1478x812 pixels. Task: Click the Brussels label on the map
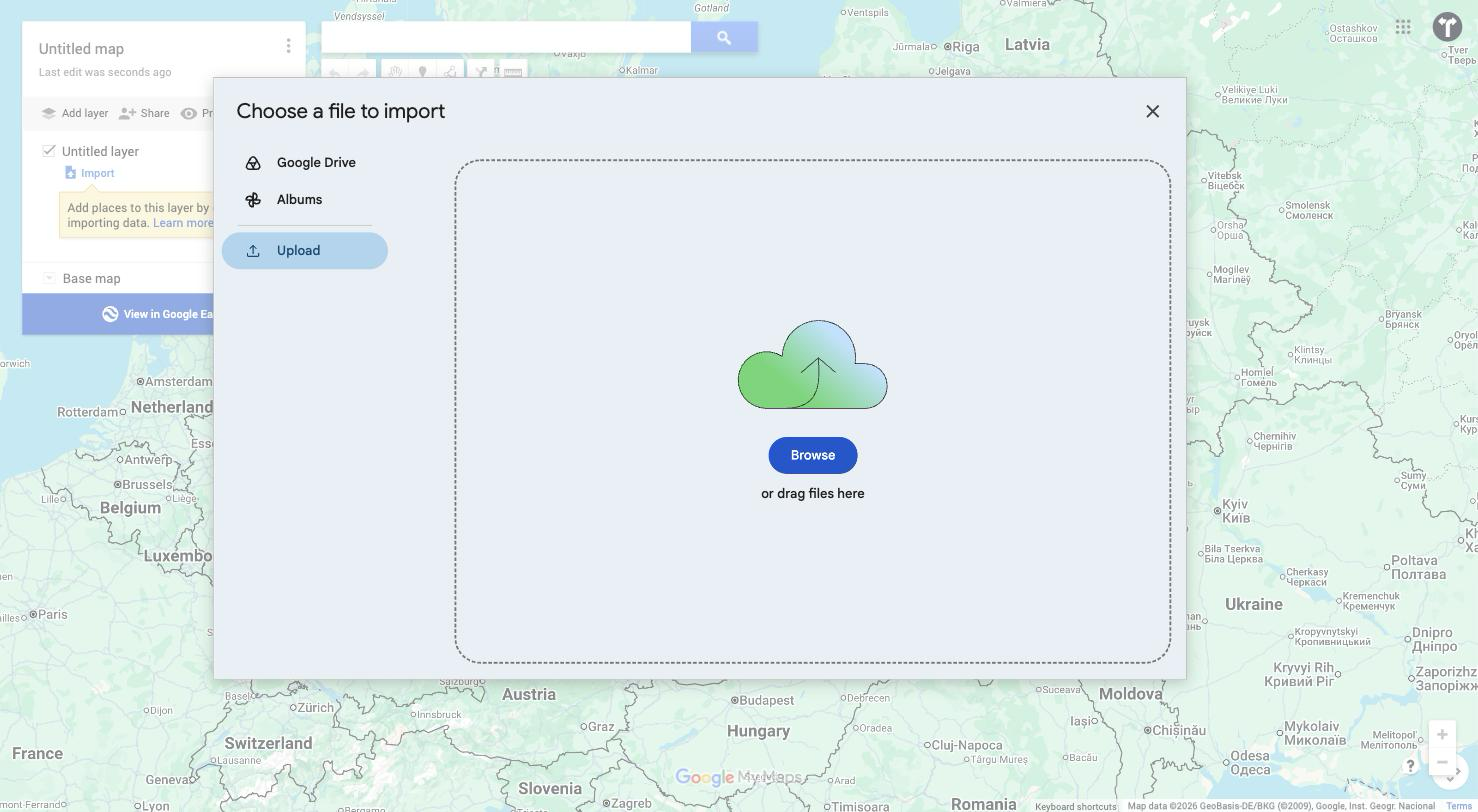(x=147, y=484)
